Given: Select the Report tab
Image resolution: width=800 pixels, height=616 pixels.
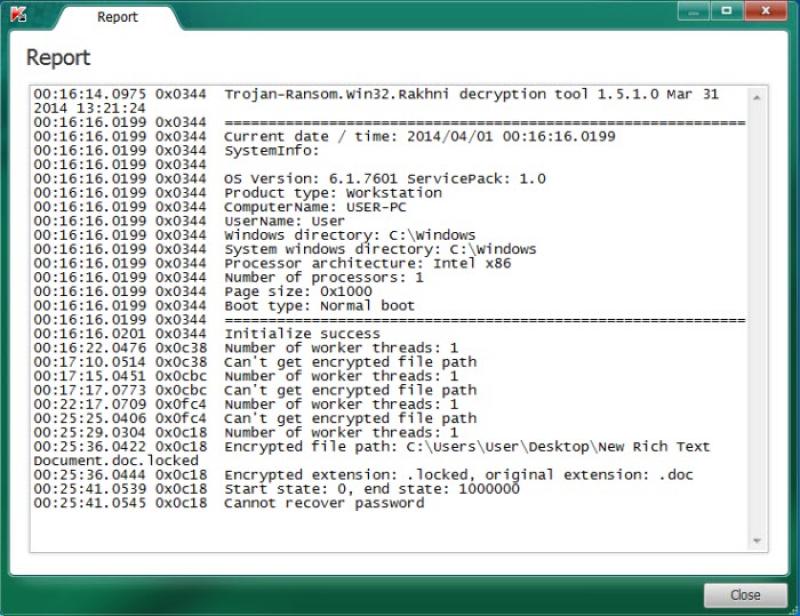Looking at the screenshot, I should click(117, 17).
